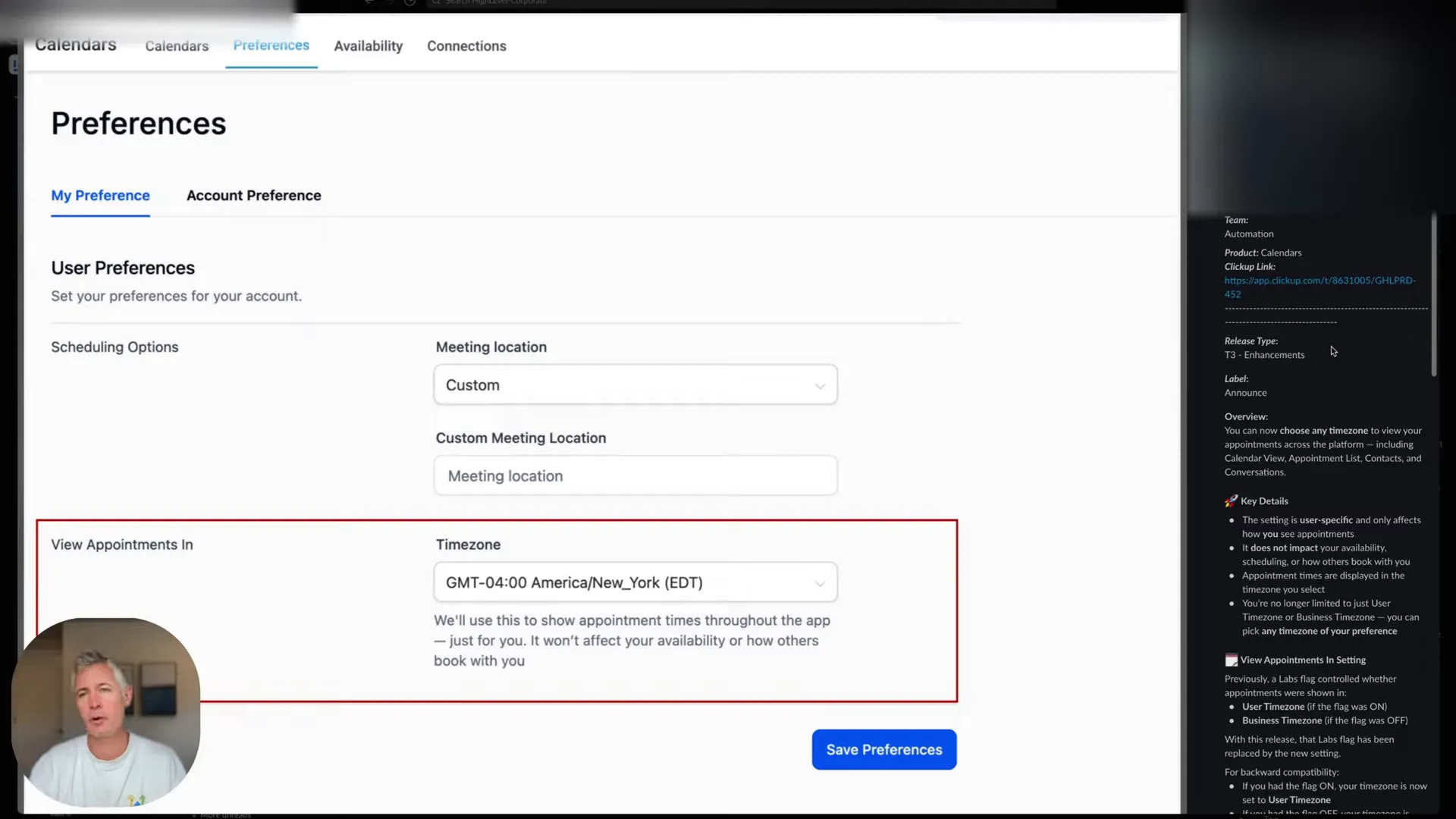Click the Calendars page title heading

(x=76, y=45)
